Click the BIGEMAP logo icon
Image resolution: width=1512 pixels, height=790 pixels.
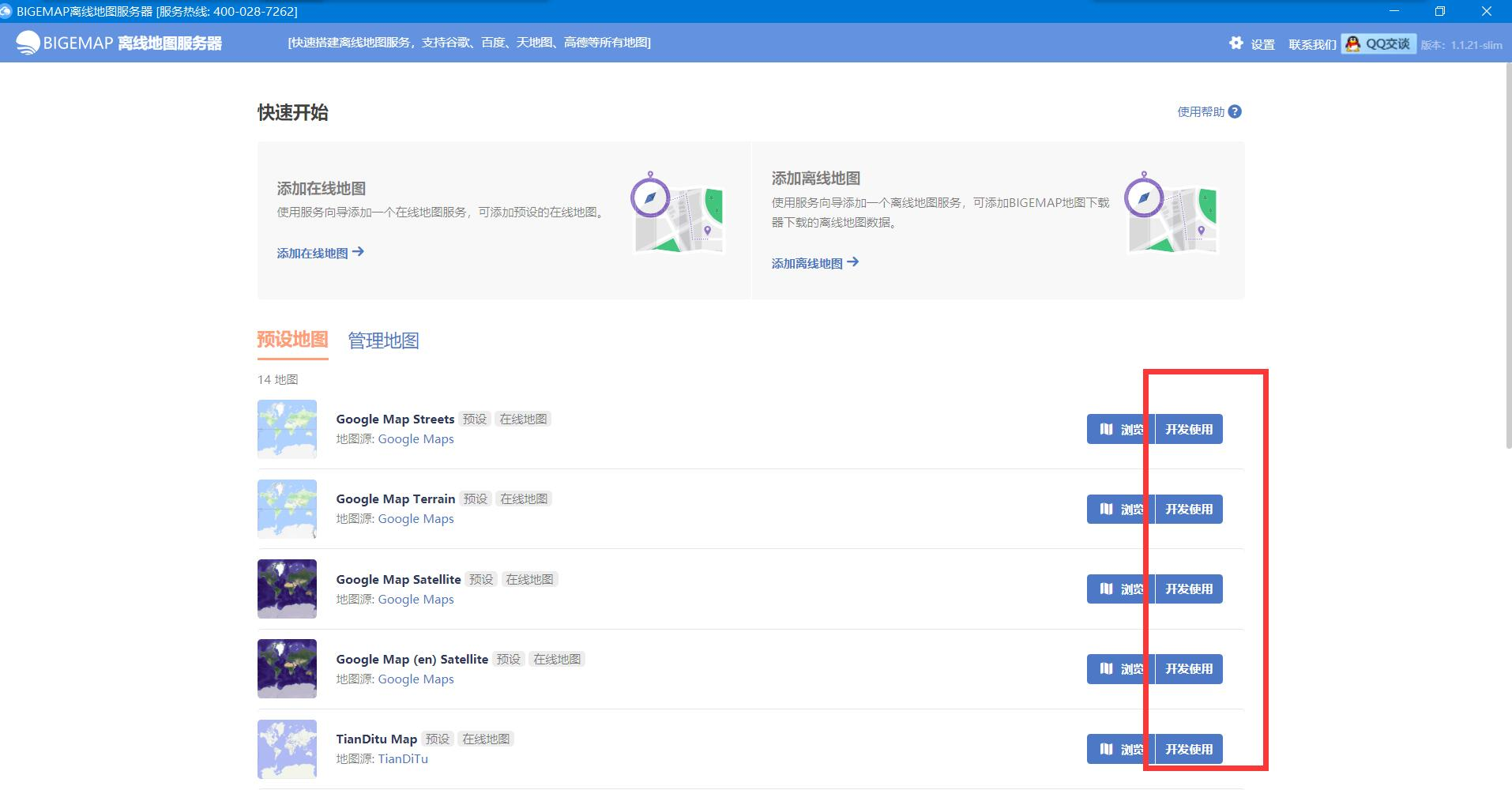28,41
